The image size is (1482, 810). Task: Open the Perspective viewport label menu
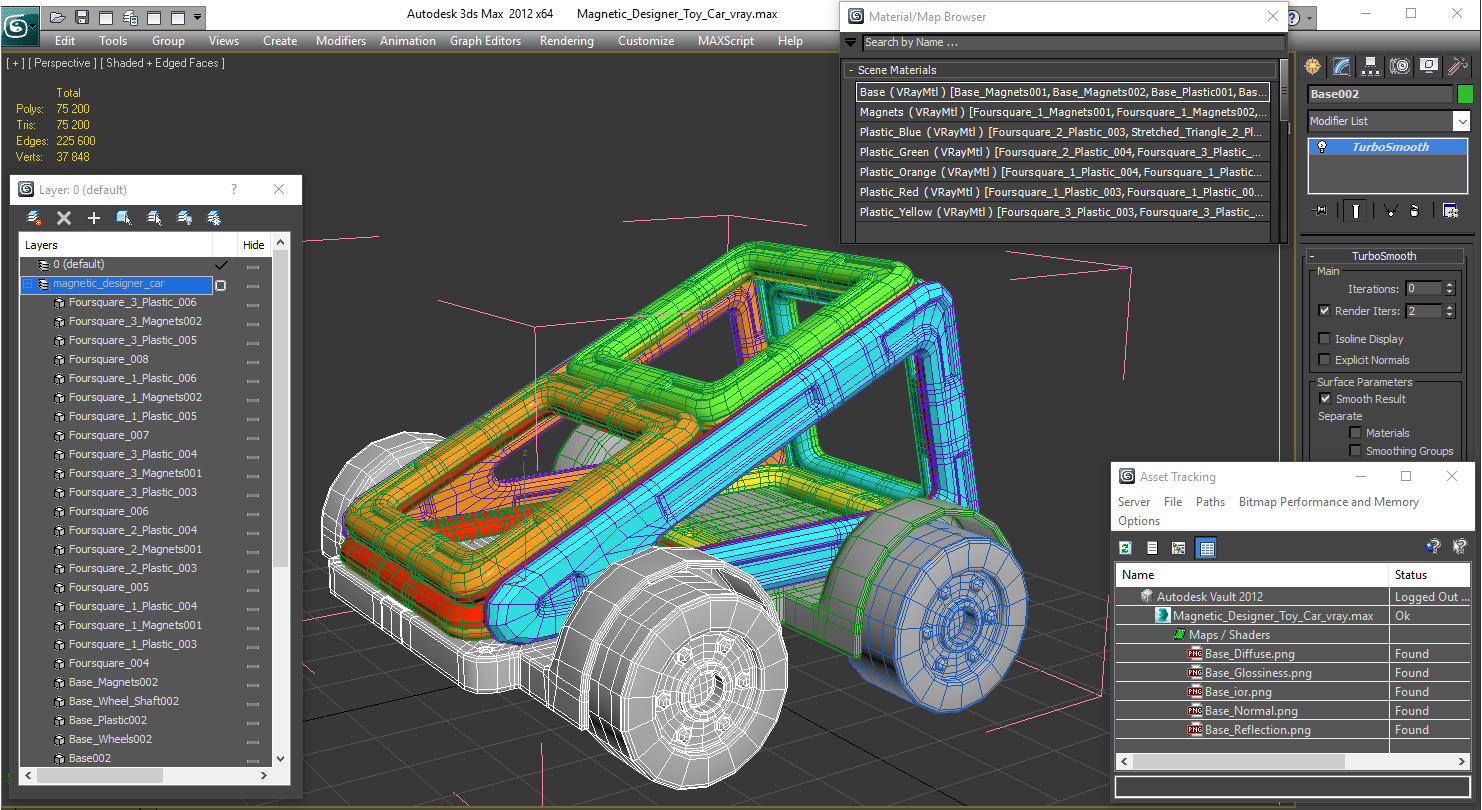point(63,63)
